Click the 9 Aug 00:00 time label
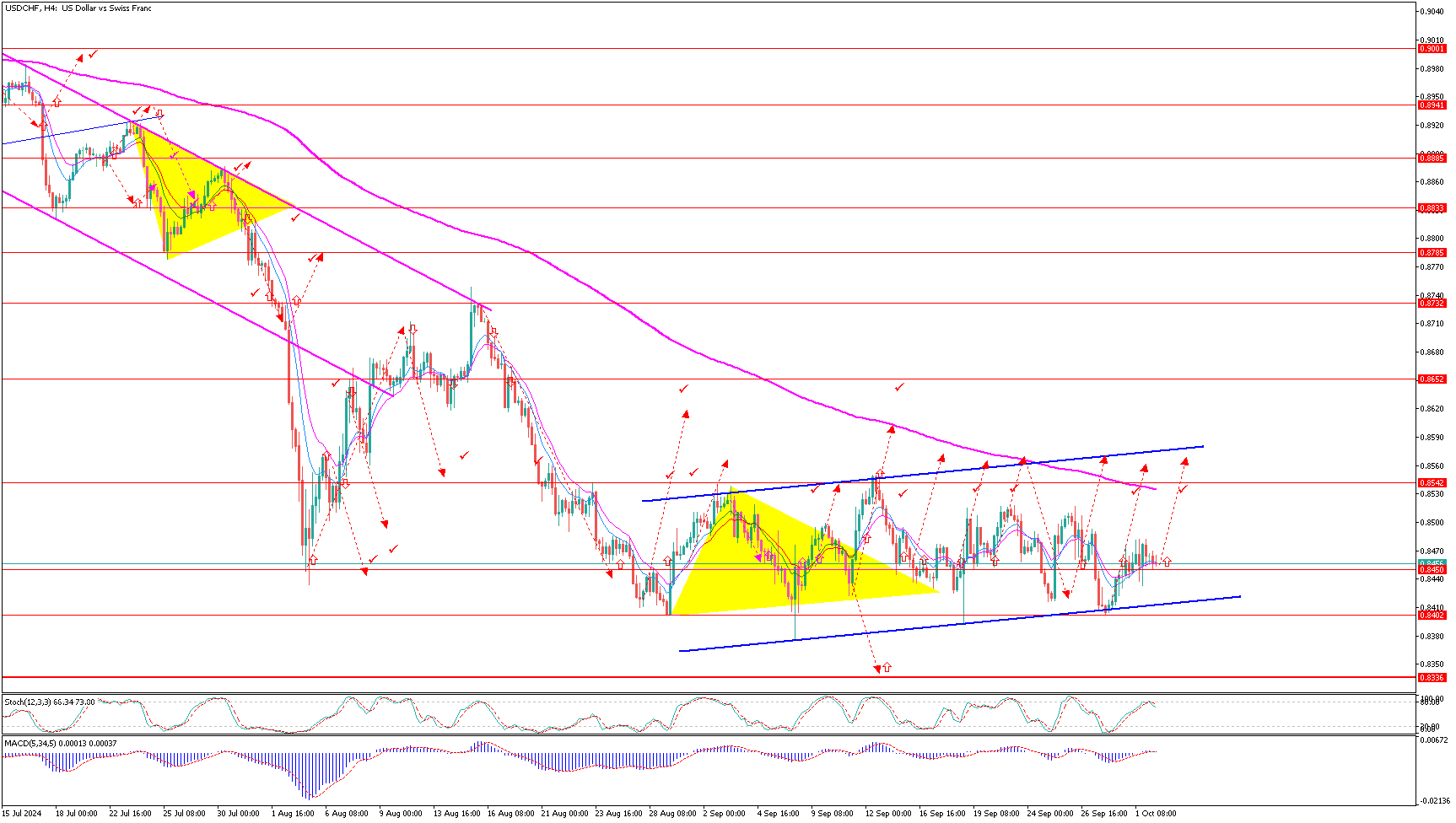Image resolution: width=1456 pixels, height=823 pixels. coord(401,814)
